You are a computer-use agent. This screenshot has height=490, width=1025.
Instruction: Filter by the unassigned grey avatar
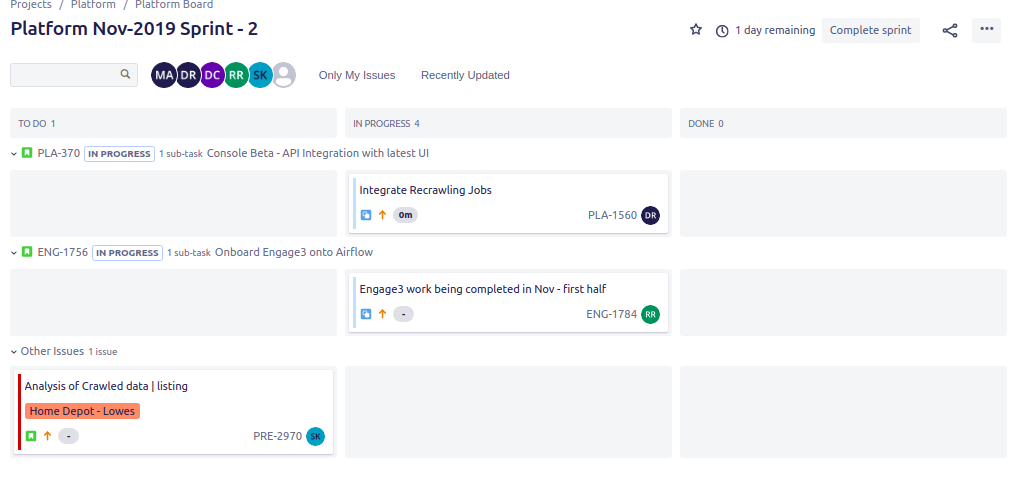tap(284, 75)
